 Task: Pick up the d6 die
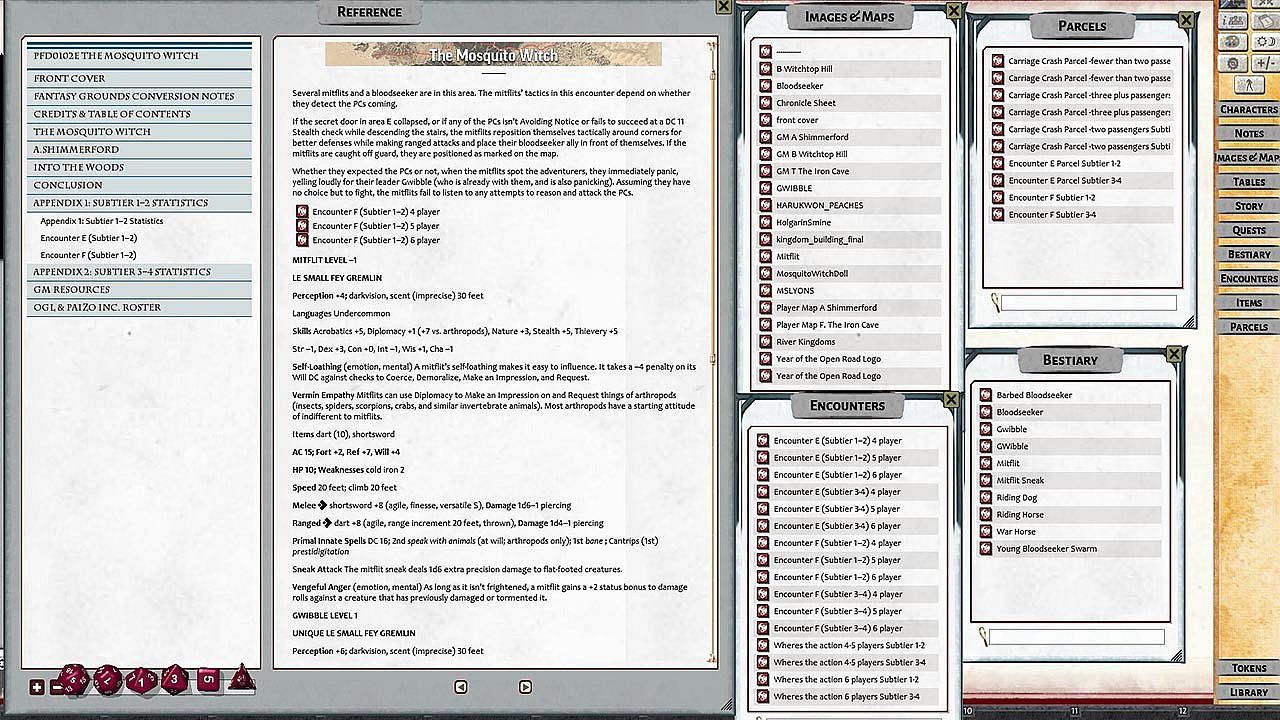(208, 680)
